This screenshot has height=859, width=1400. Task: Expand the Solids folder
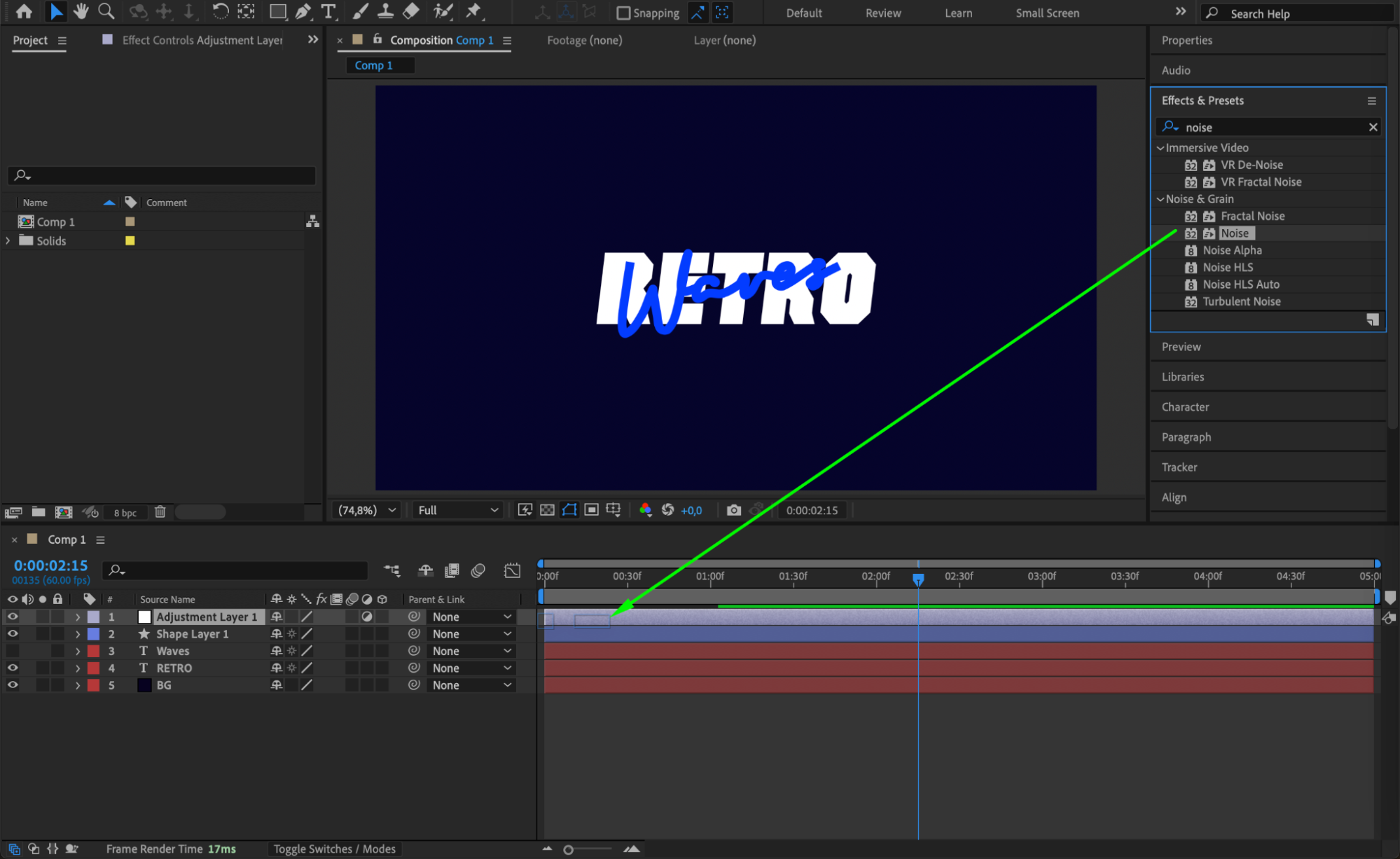coord(8,240)
